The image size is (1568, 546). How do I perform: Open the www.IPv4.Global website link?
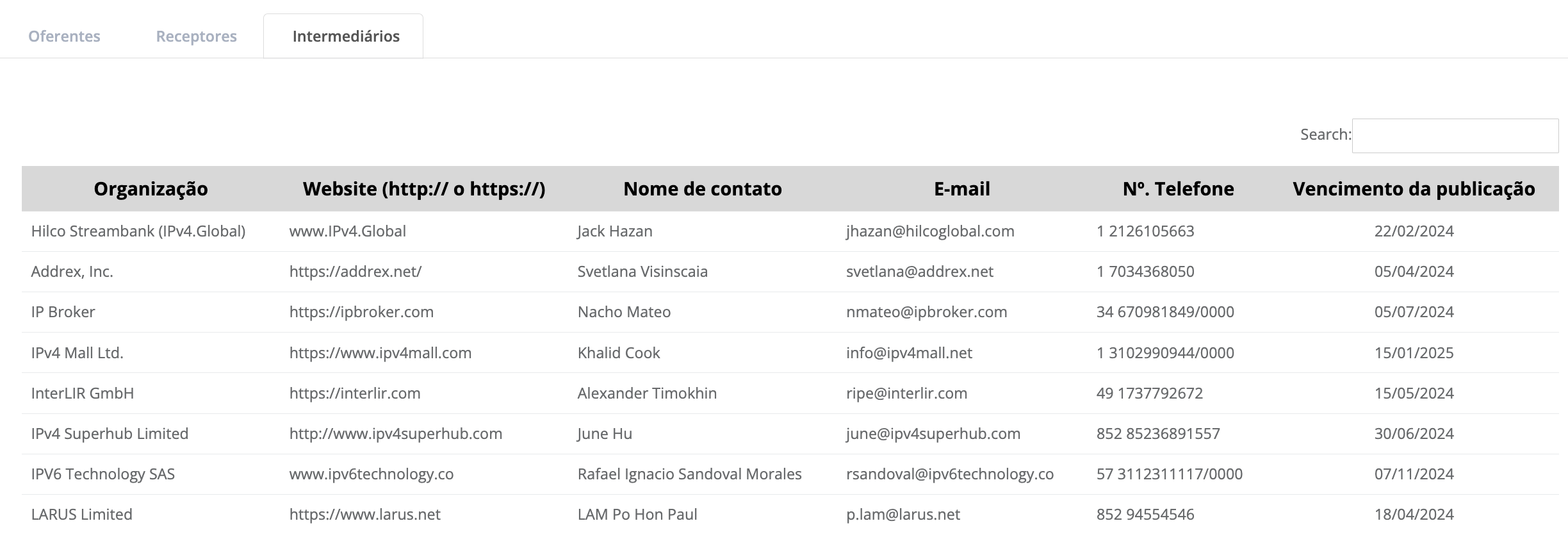[x=347, y=231]
